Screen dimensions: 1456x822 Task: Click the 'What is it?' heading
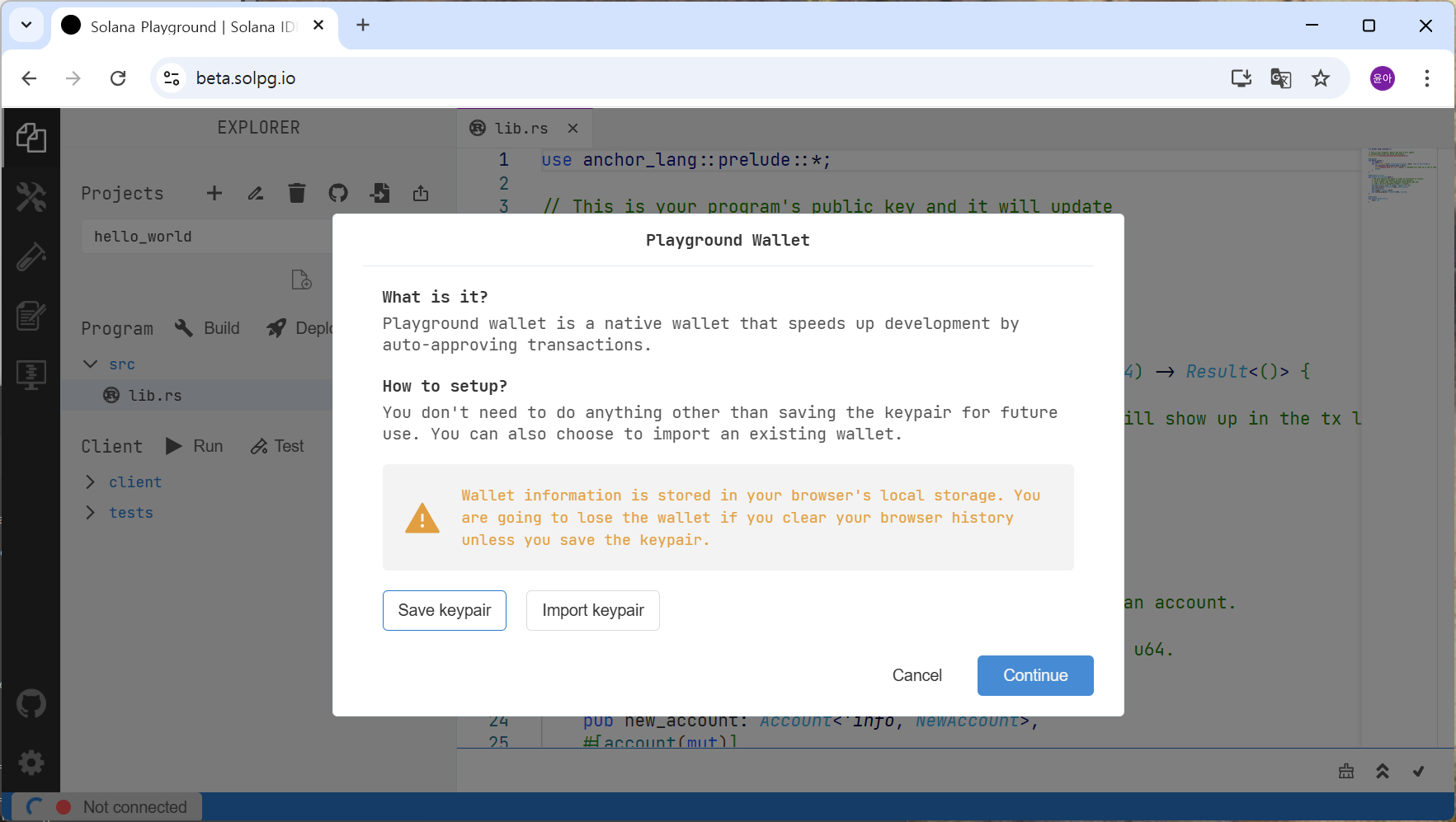click(x=435, y=297)
